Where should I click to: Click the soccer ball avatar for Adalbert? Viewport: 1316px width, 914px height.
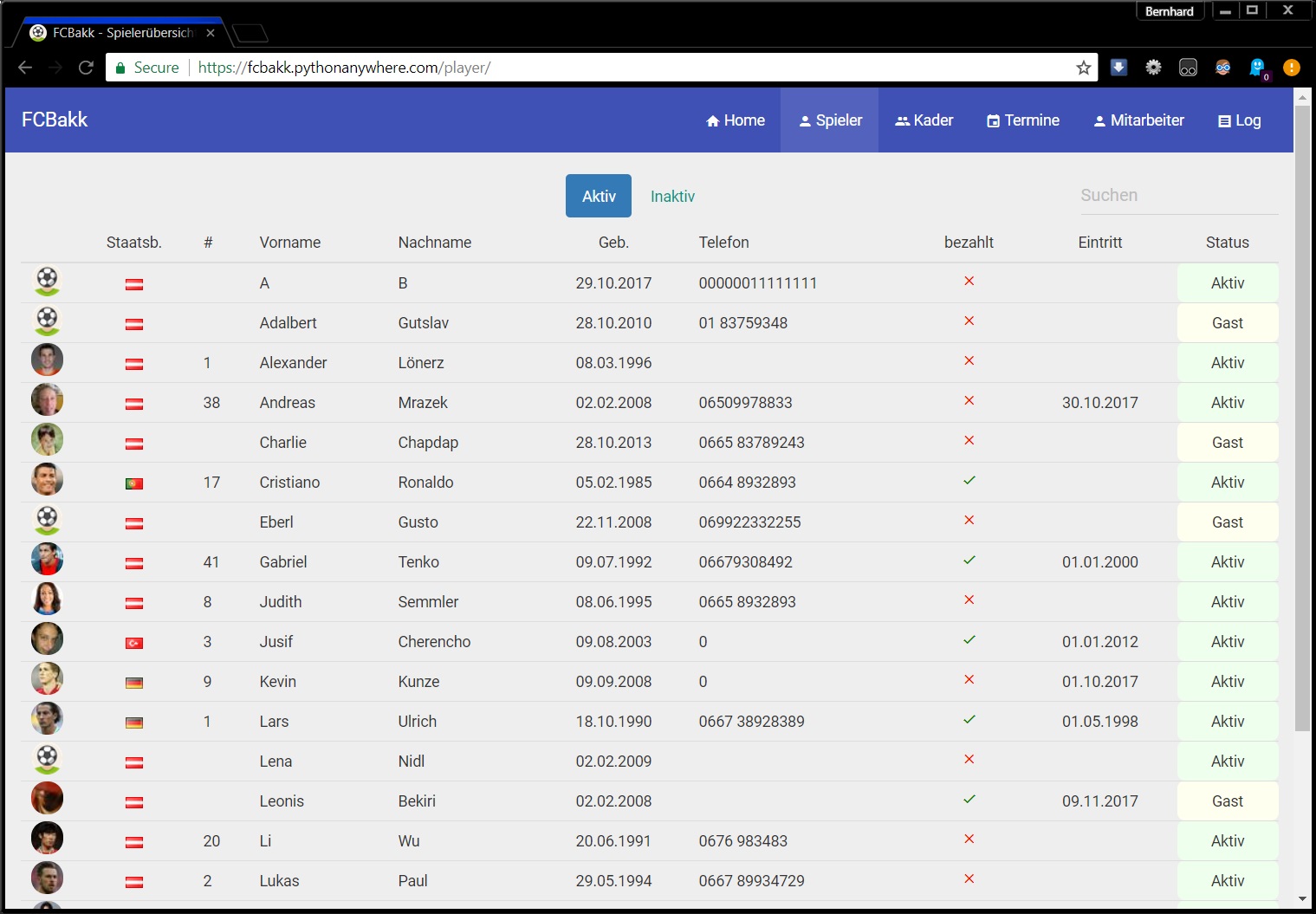[47, 321]
